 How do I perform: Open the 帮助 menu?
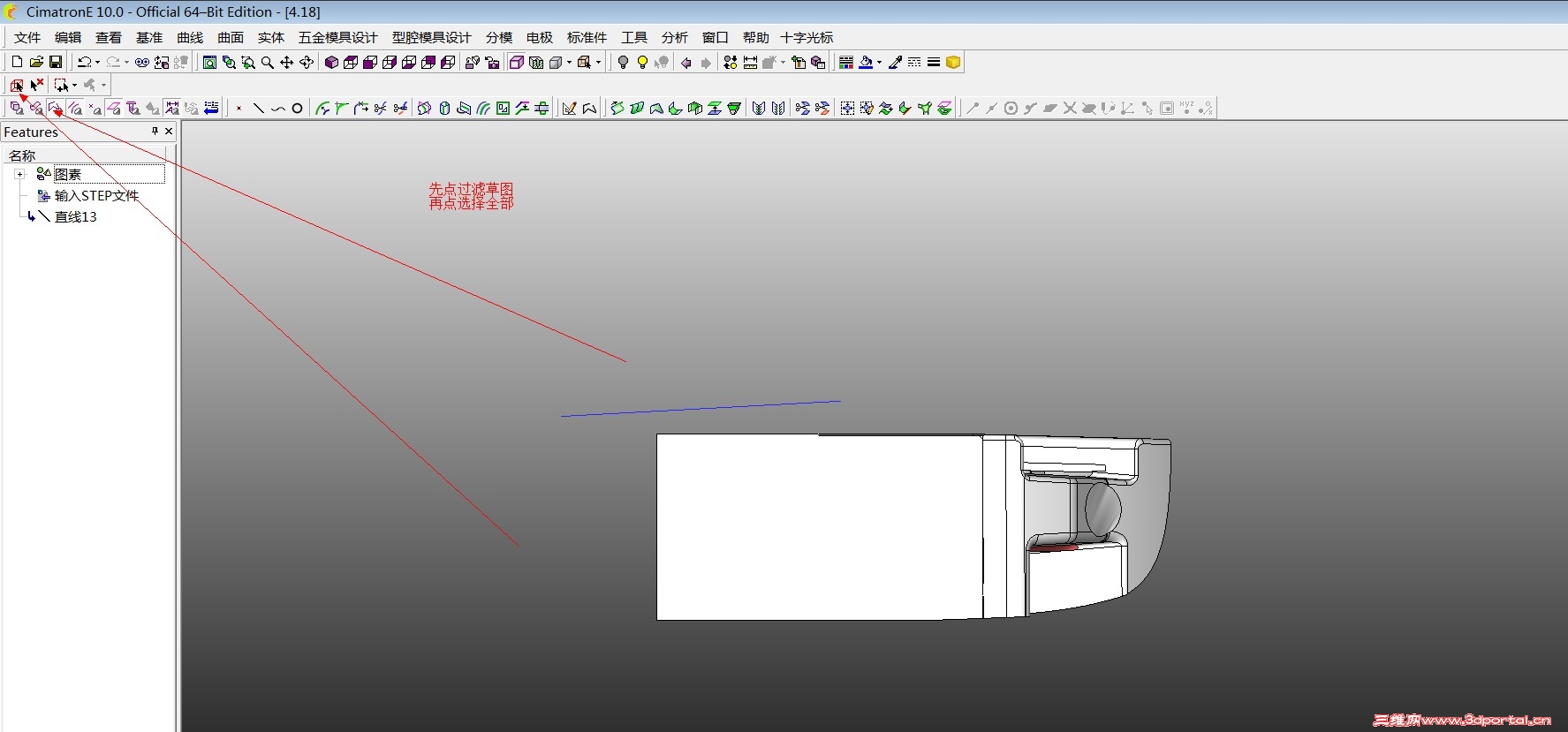point(756,37)
